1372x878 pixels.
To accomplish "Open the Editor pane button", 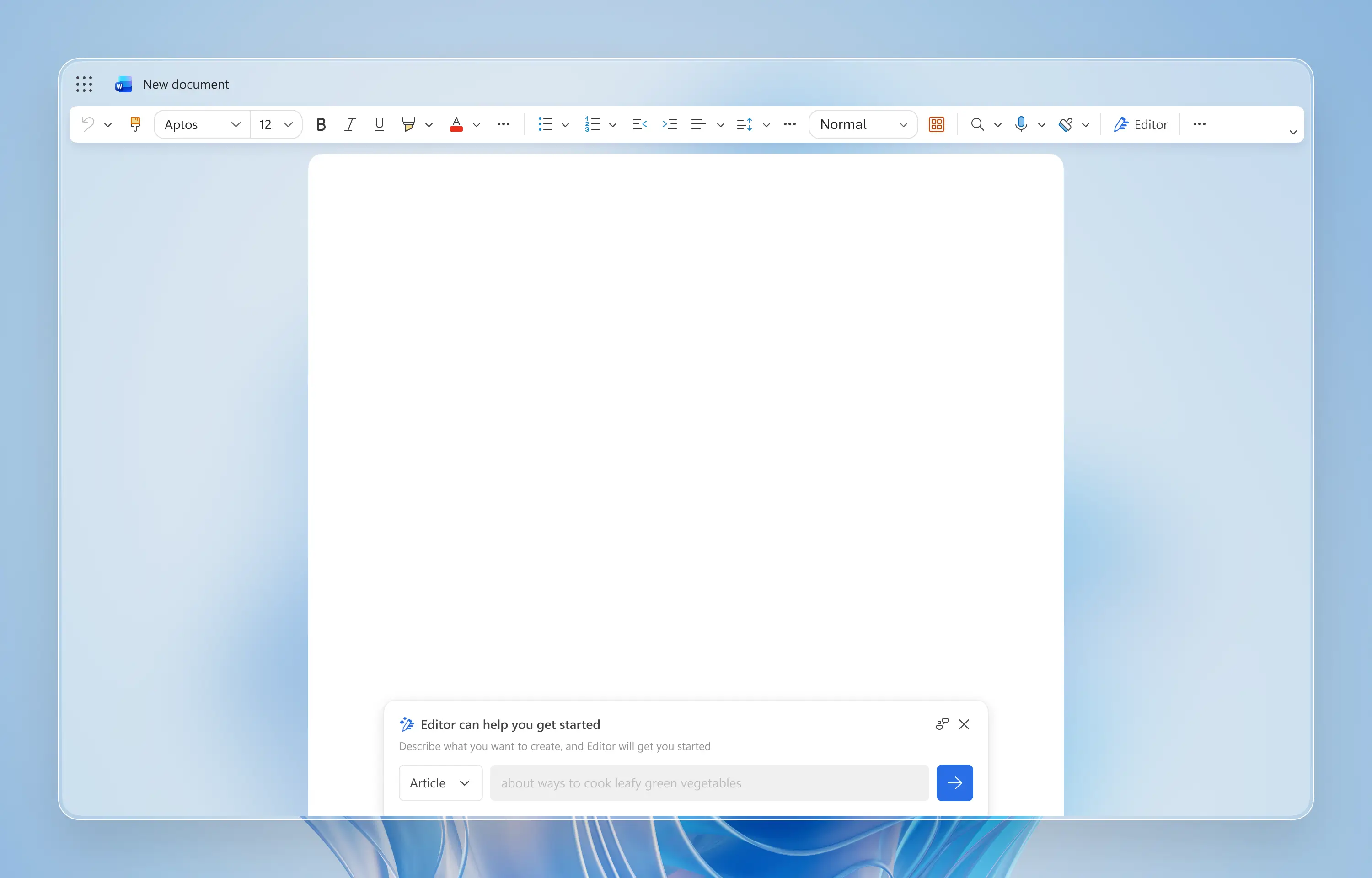I will [x=1141, y=124].
